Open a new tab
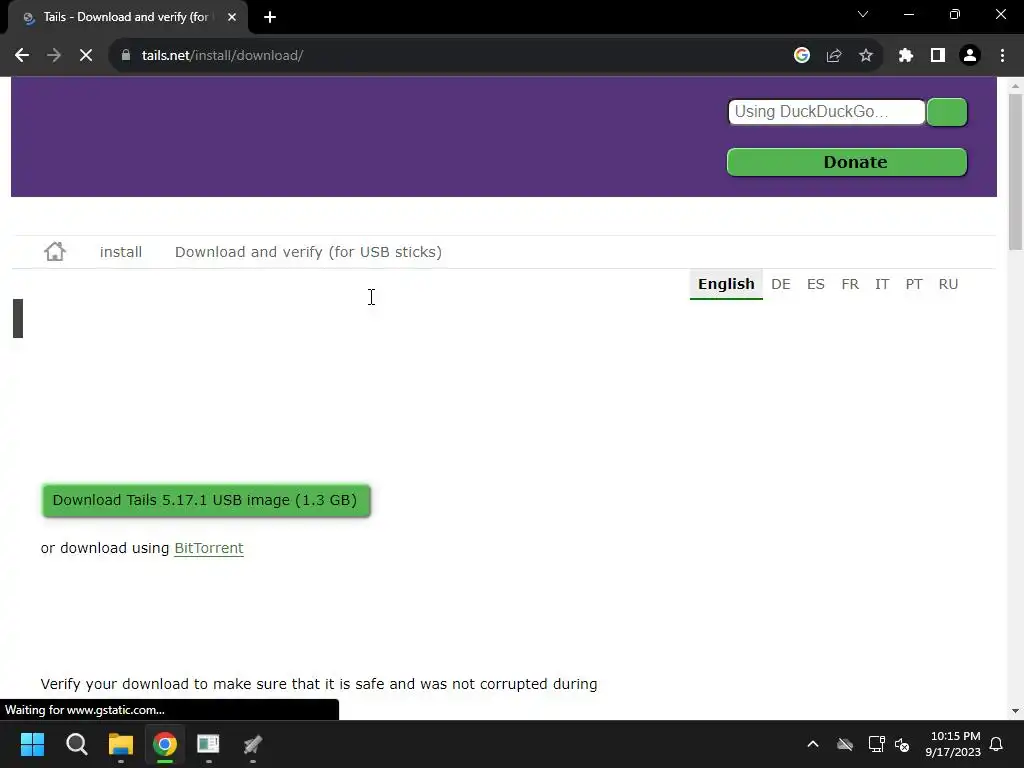The height and width of the screenshot is (768, 1024). [270, 18]
